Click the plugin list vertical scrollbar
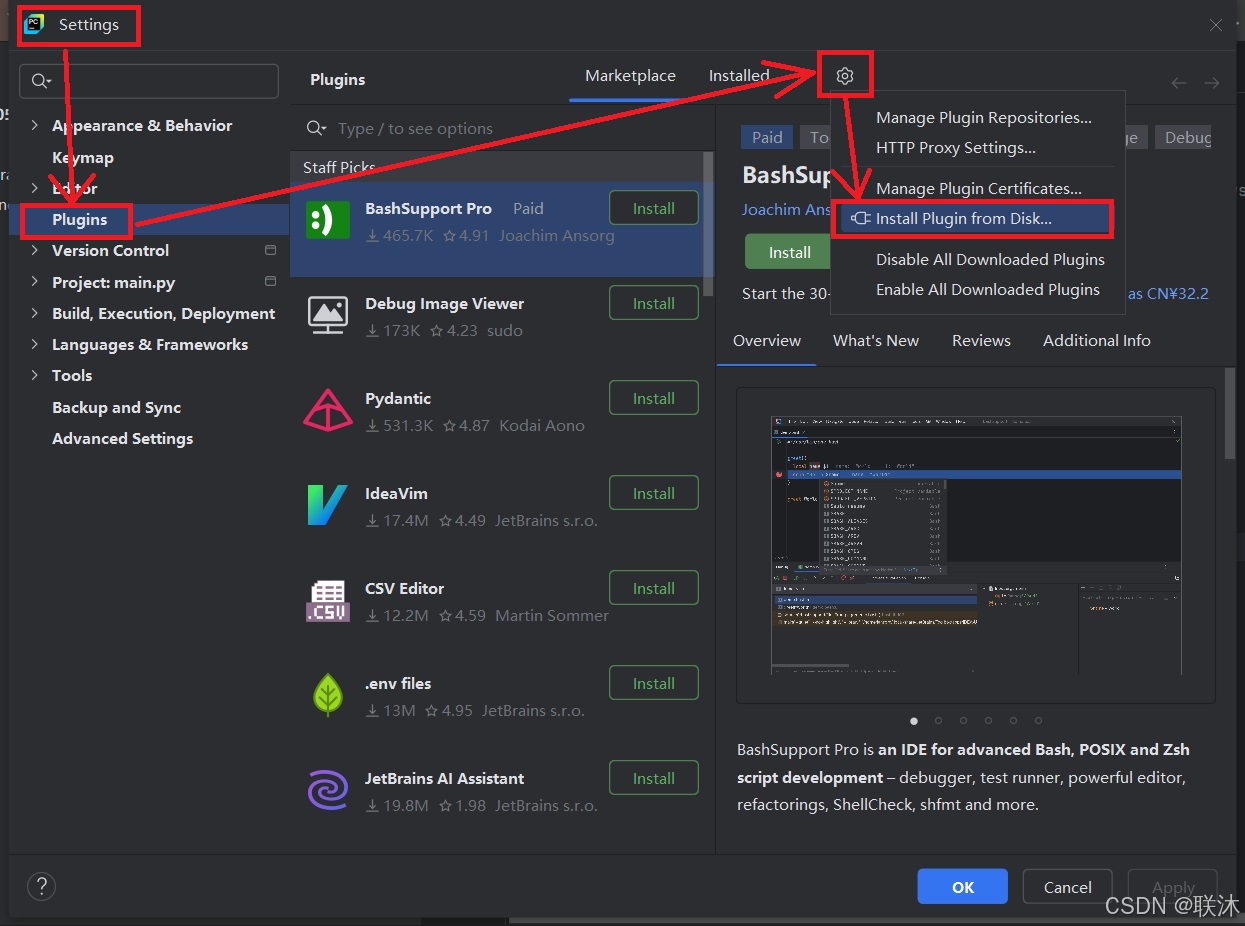The height and width of the screenshot is (926, 1245). 709,224
